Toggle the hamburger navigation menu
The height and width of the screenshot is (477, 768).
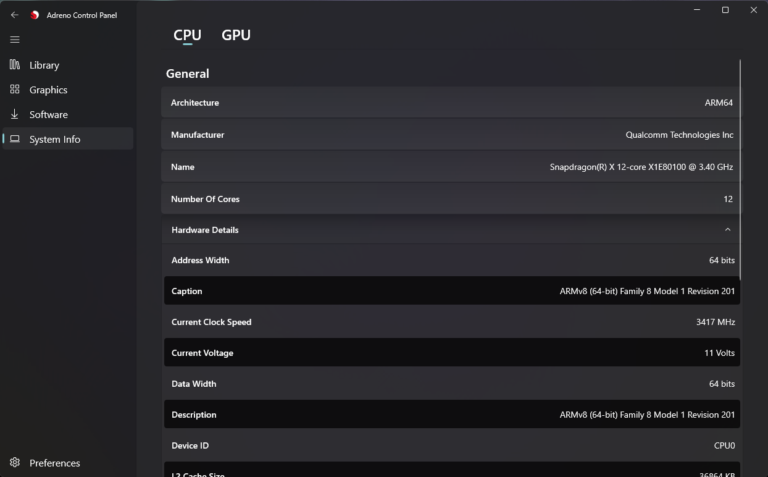pyautogui.click(x=14, y=40)
